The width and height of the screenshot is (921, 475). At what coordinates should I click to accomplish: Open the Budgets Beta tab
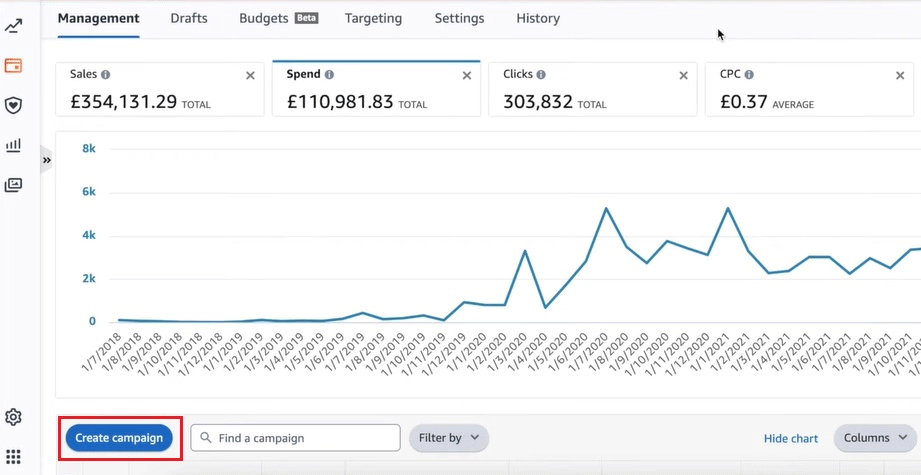click(x=277, y=18)
